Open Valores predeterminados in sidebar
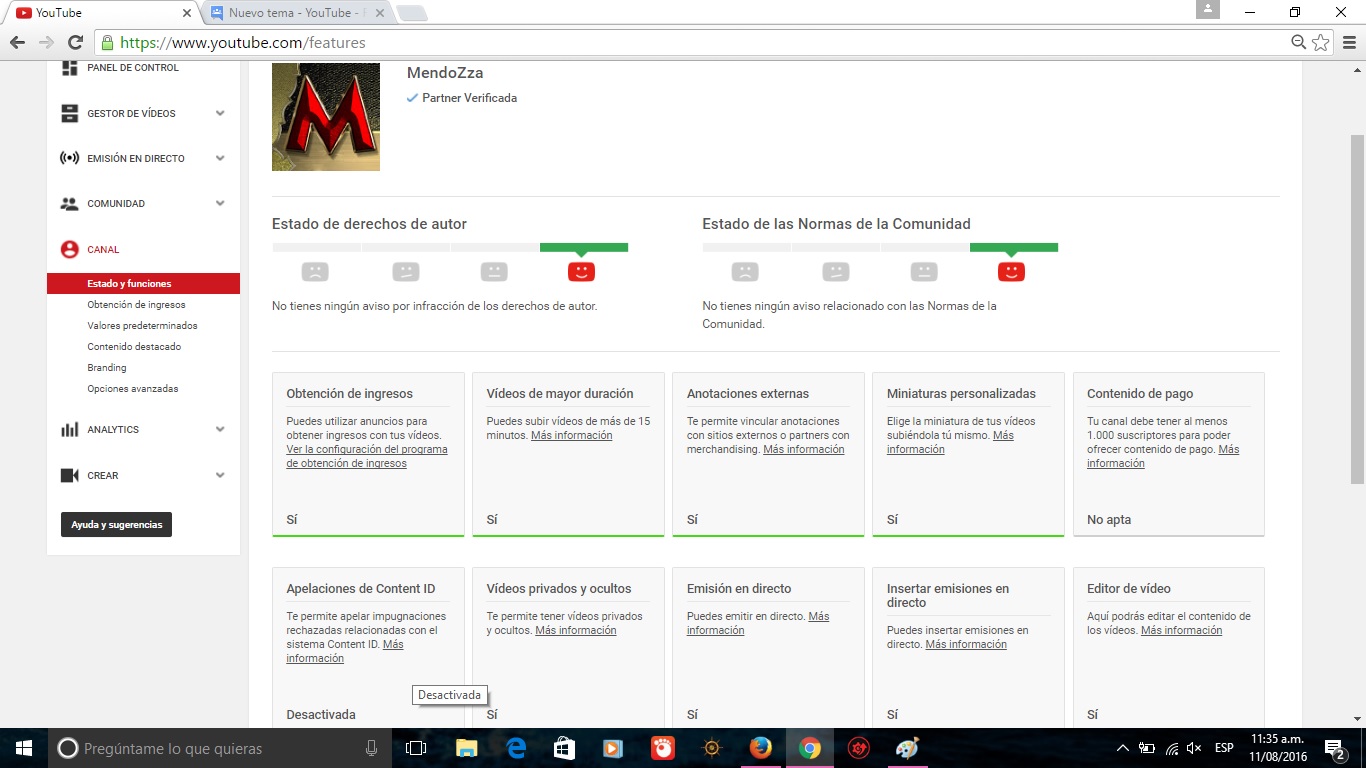The height and width of the screenshot is (768, 1366). pyautogui.click(x=142, y=326)
